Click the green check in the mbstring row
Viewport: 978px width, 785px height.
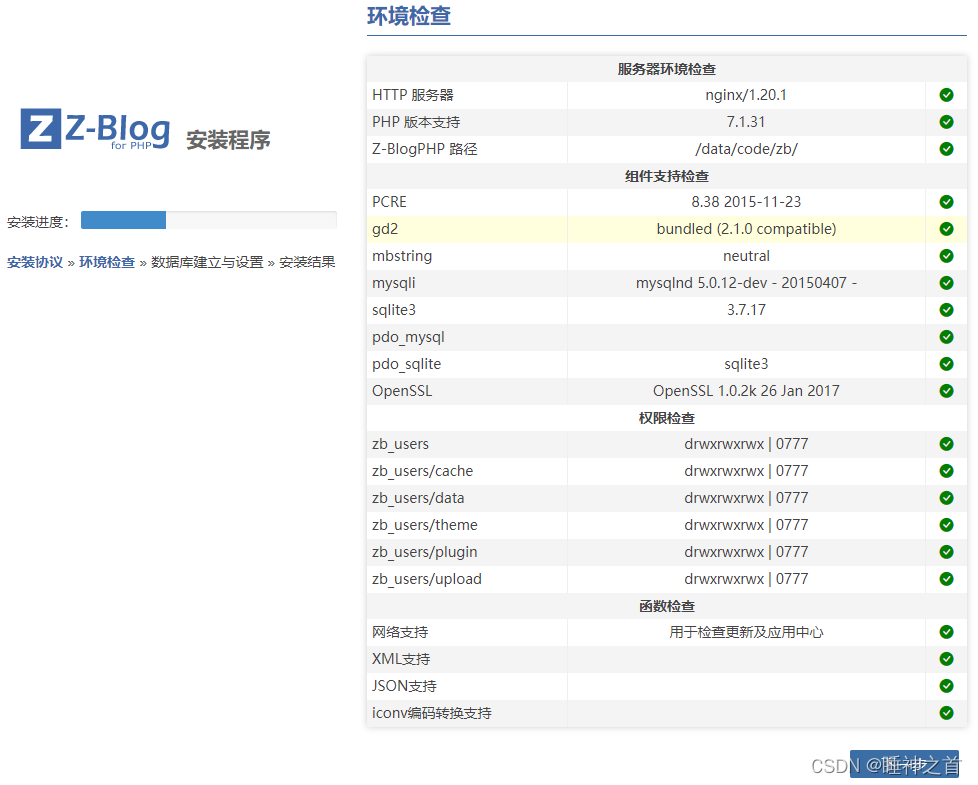point(946,256)
